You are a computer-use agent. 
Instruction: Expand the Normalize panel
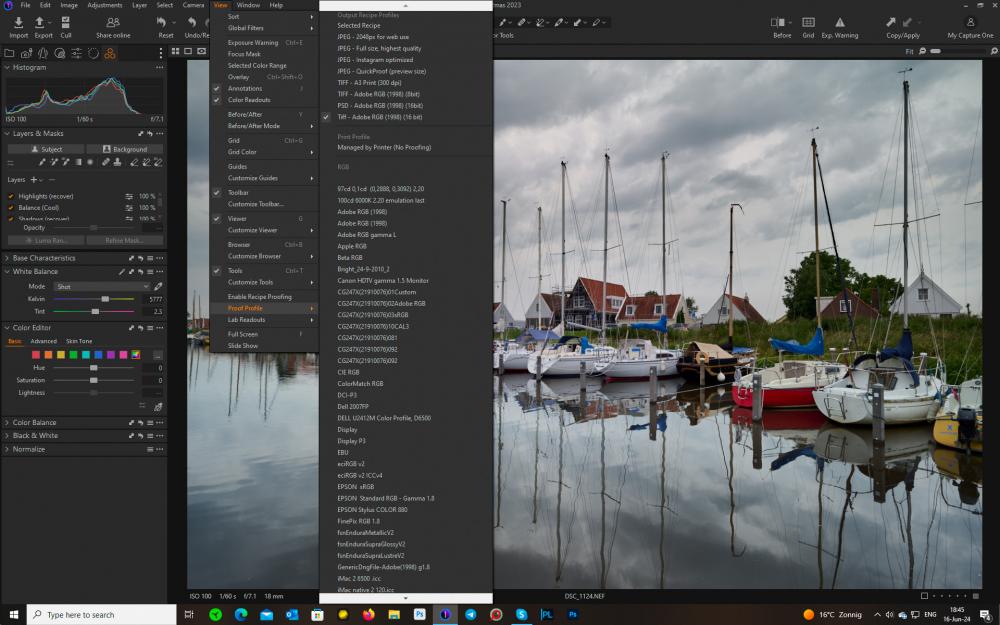click(x=7, y=450)
